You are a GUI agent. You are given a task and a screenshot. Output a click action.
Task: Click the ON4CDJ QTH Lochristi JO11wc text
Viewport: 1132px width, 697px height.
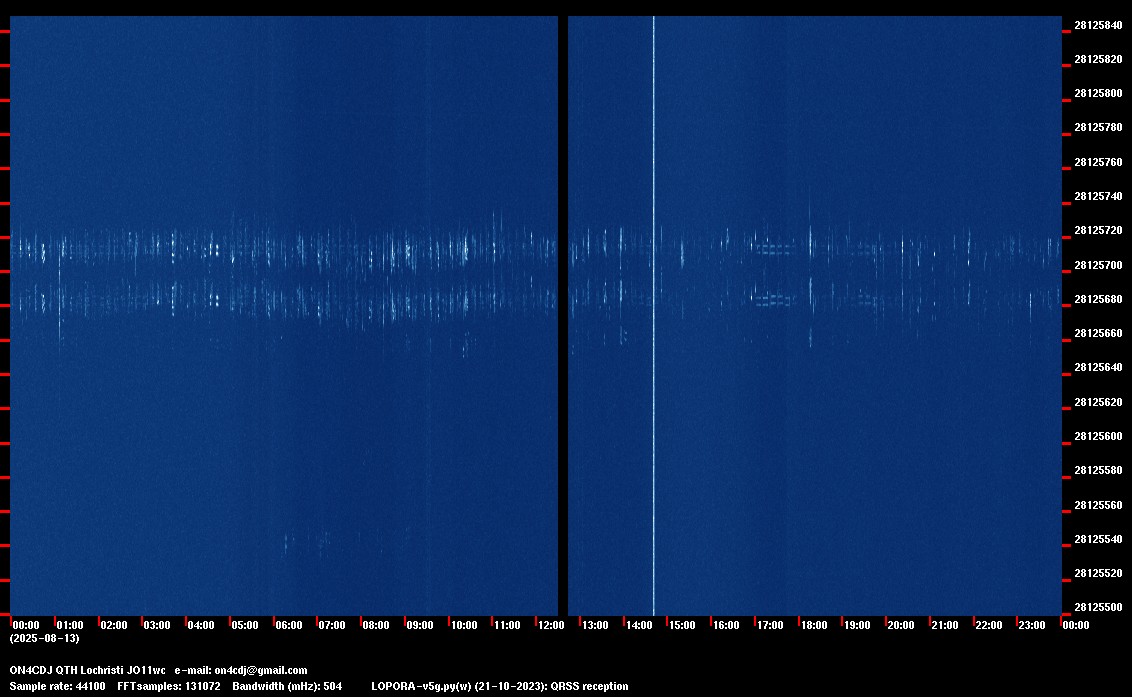pyautogui.click(x=87, y=670)
